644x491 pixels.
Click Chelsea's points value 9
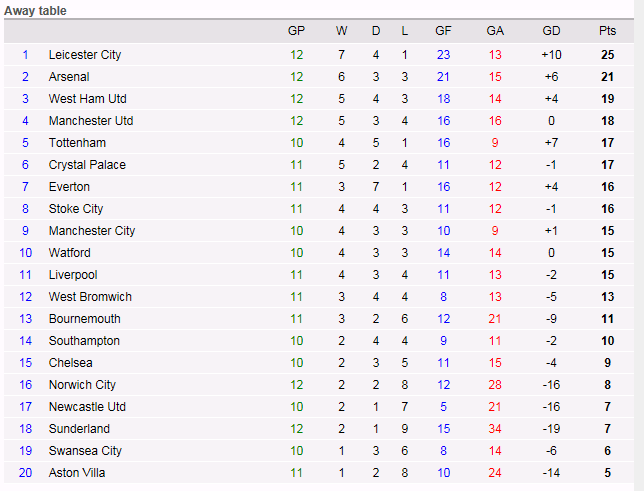(608, 363)
